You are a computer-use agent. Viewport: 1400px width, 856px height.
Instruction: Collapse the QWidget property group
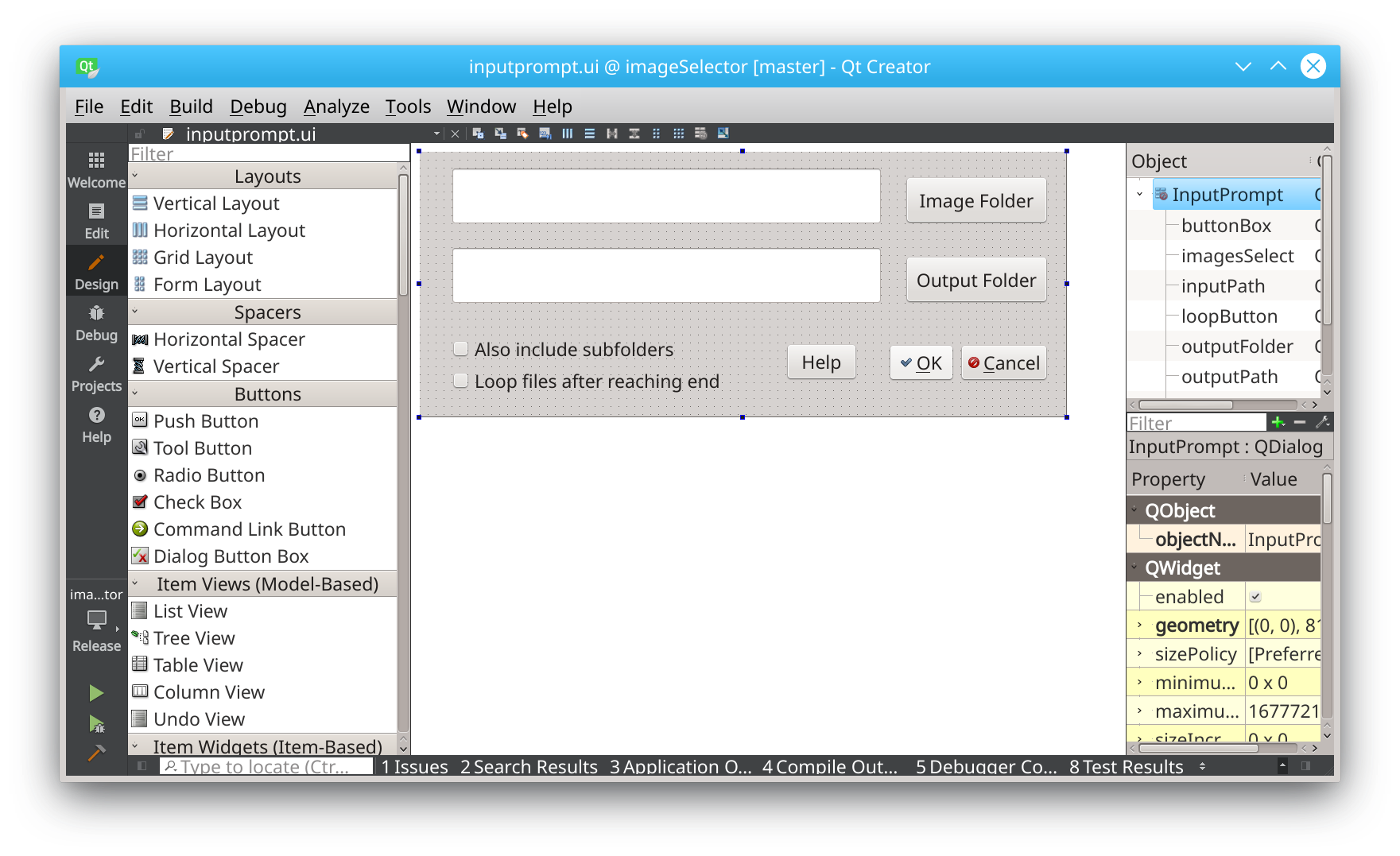(x=1134, y=567)
